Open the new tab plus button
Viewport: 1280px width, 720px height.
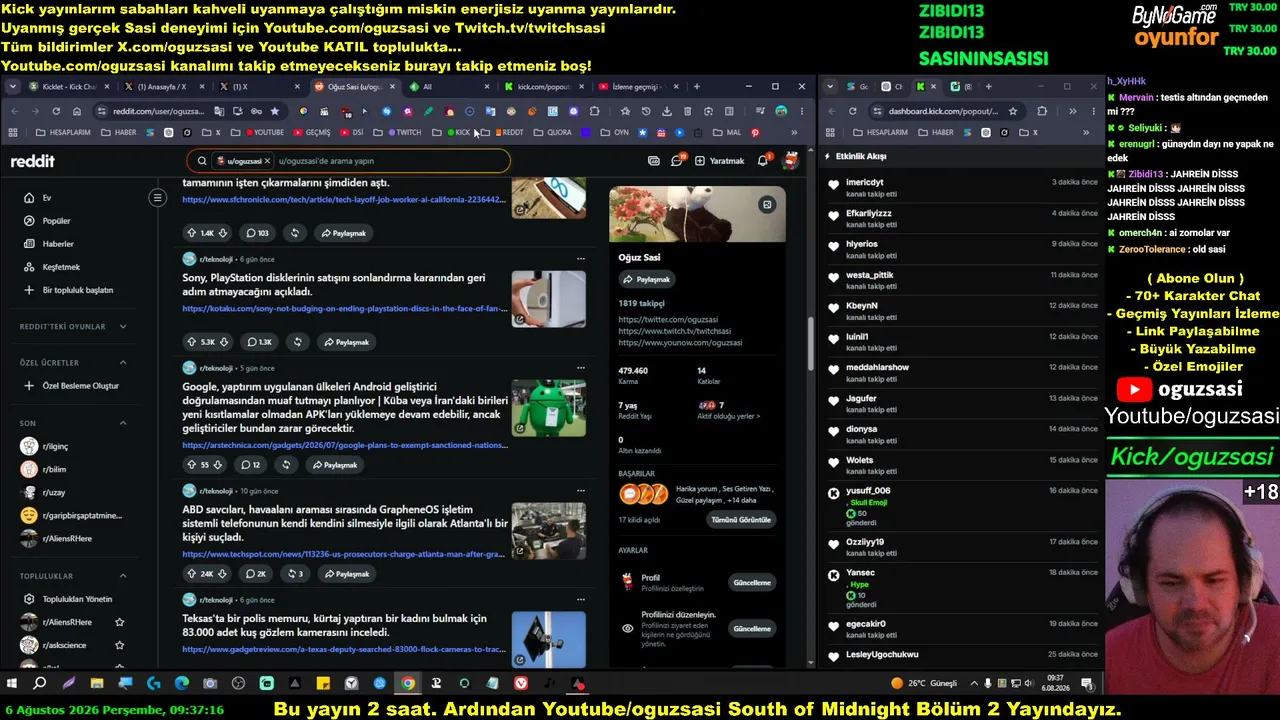697,87
